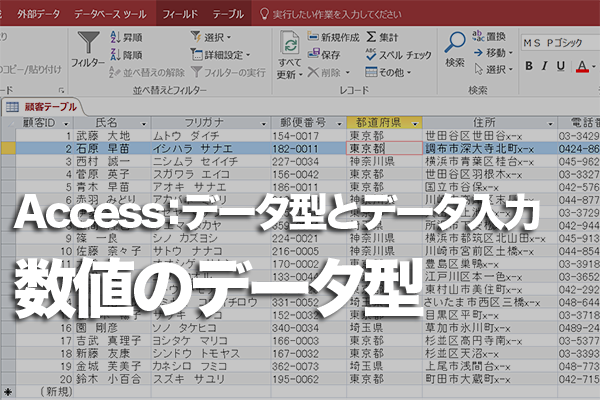The image size is (600, 400).
Task: Open the Filter funnel tool
Action: [x=88, y=49]
